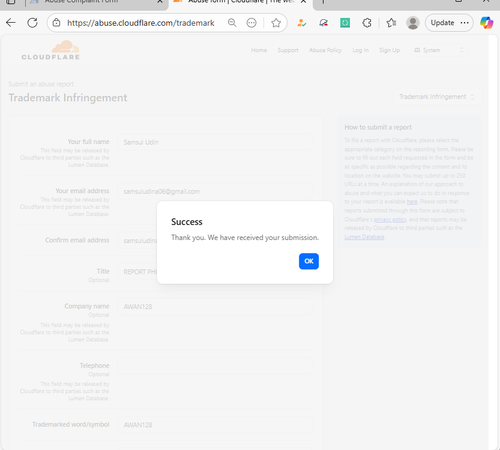Click the address bar URL abuse.cloudflare.com/trademark
This screenshot has width=500, height=450.
click(141, 23)
